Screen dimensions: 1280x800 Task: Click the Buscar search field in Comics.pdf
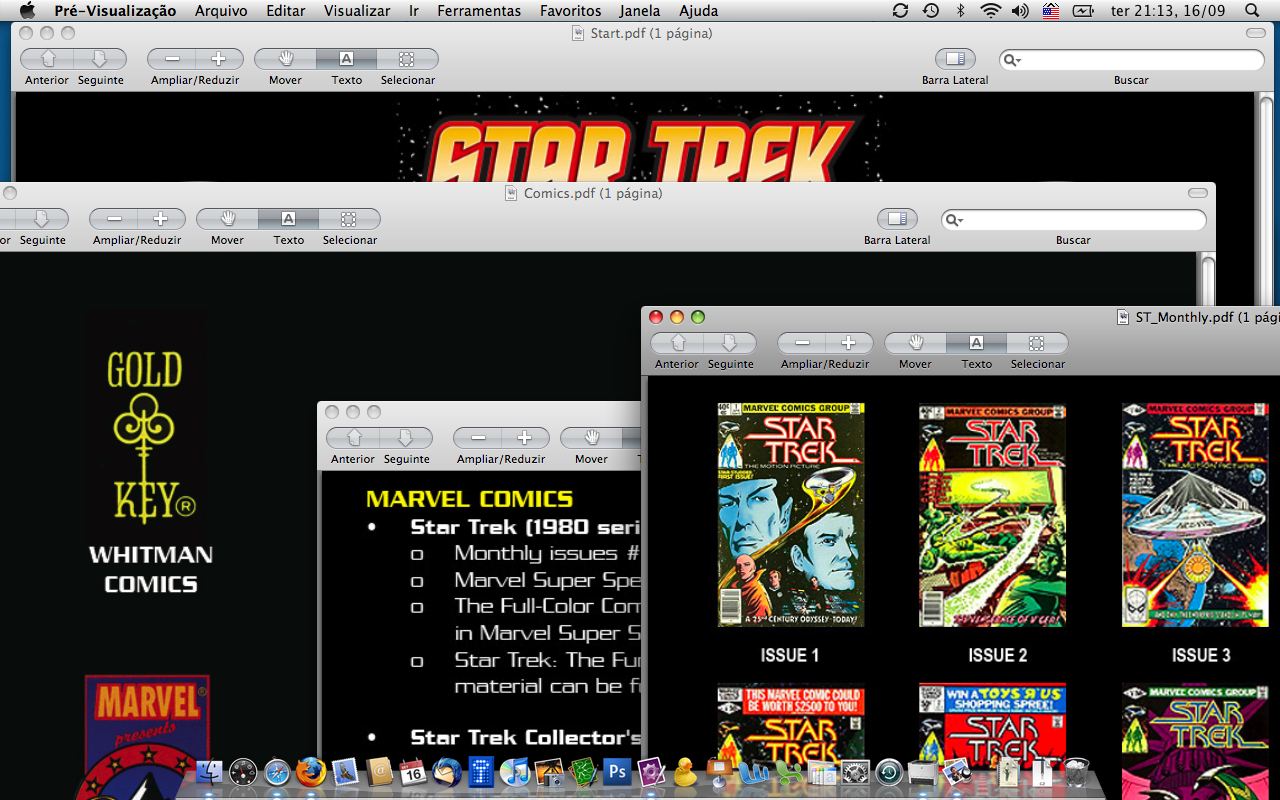click(x=1074, y=220)
